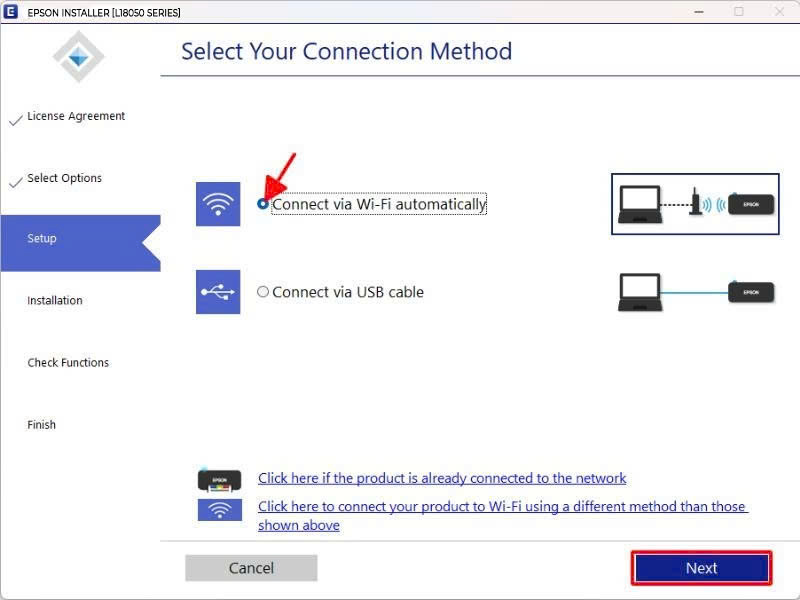Click the small Wi-Fi icon beside the different method link
Image resolution: width=800 pixels, height=600 pixels.
tap(219, 510)
